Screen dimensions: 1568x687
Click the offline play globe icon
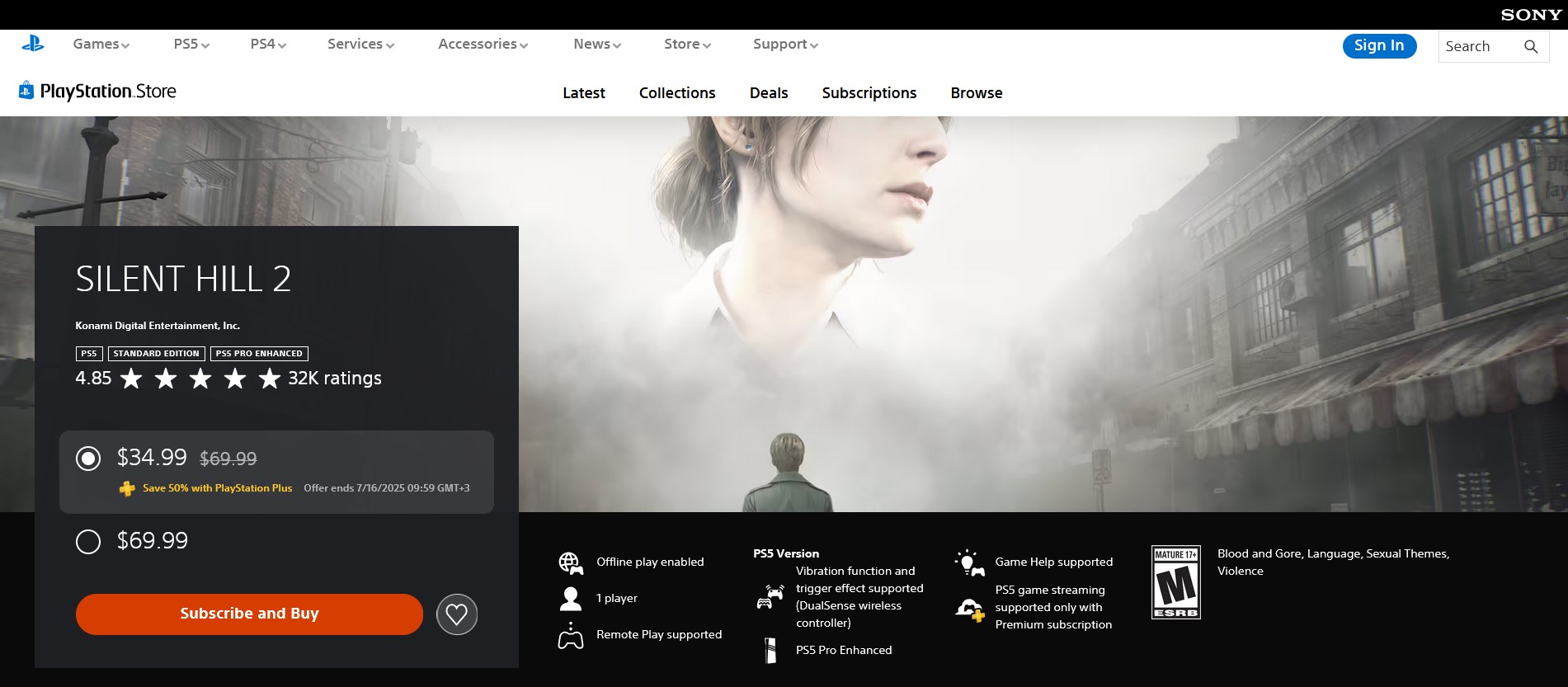pyautogui.click(x=571, y=563)
